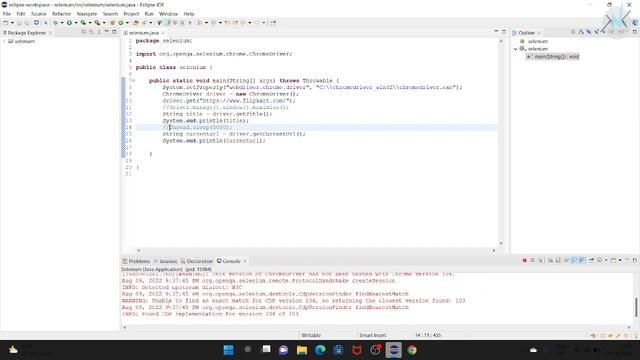The image size is (640, 360).
Task: Open Package Explorer View Menu icon
Action: pyautogui.click(x=99, y=32)
